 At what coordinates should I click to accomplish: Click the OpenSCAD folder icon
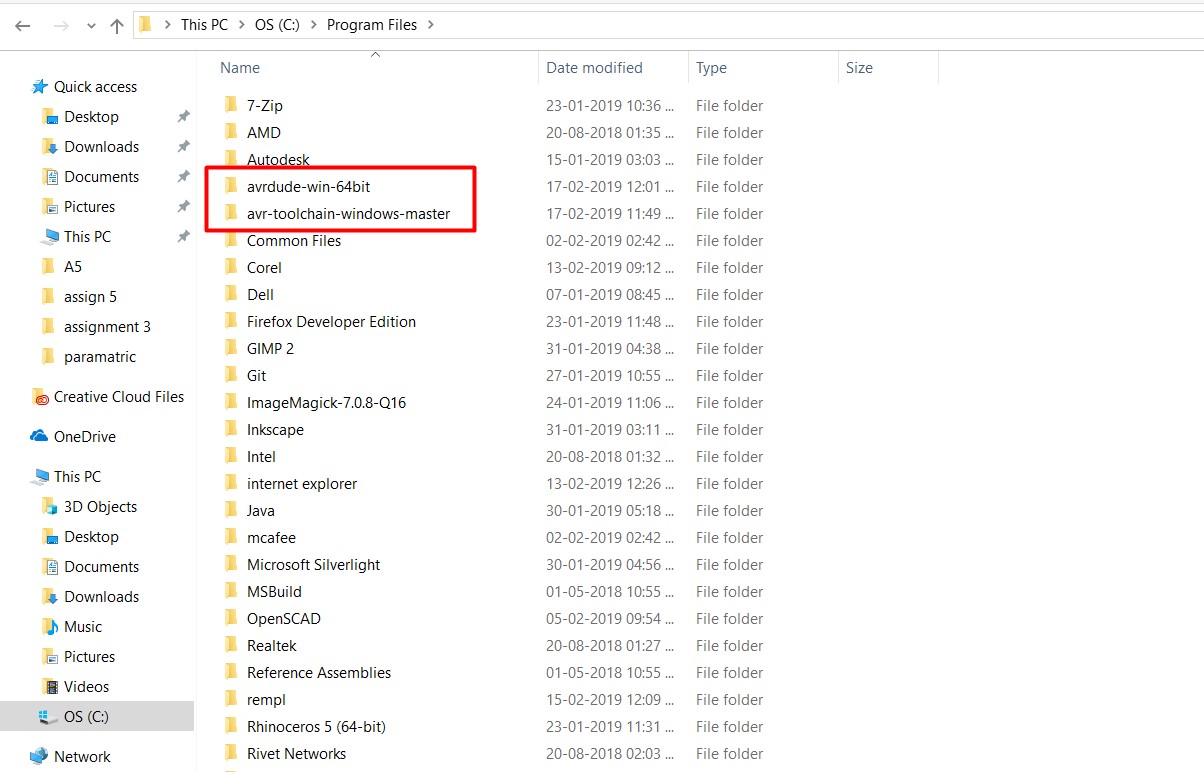click(230, 619)
